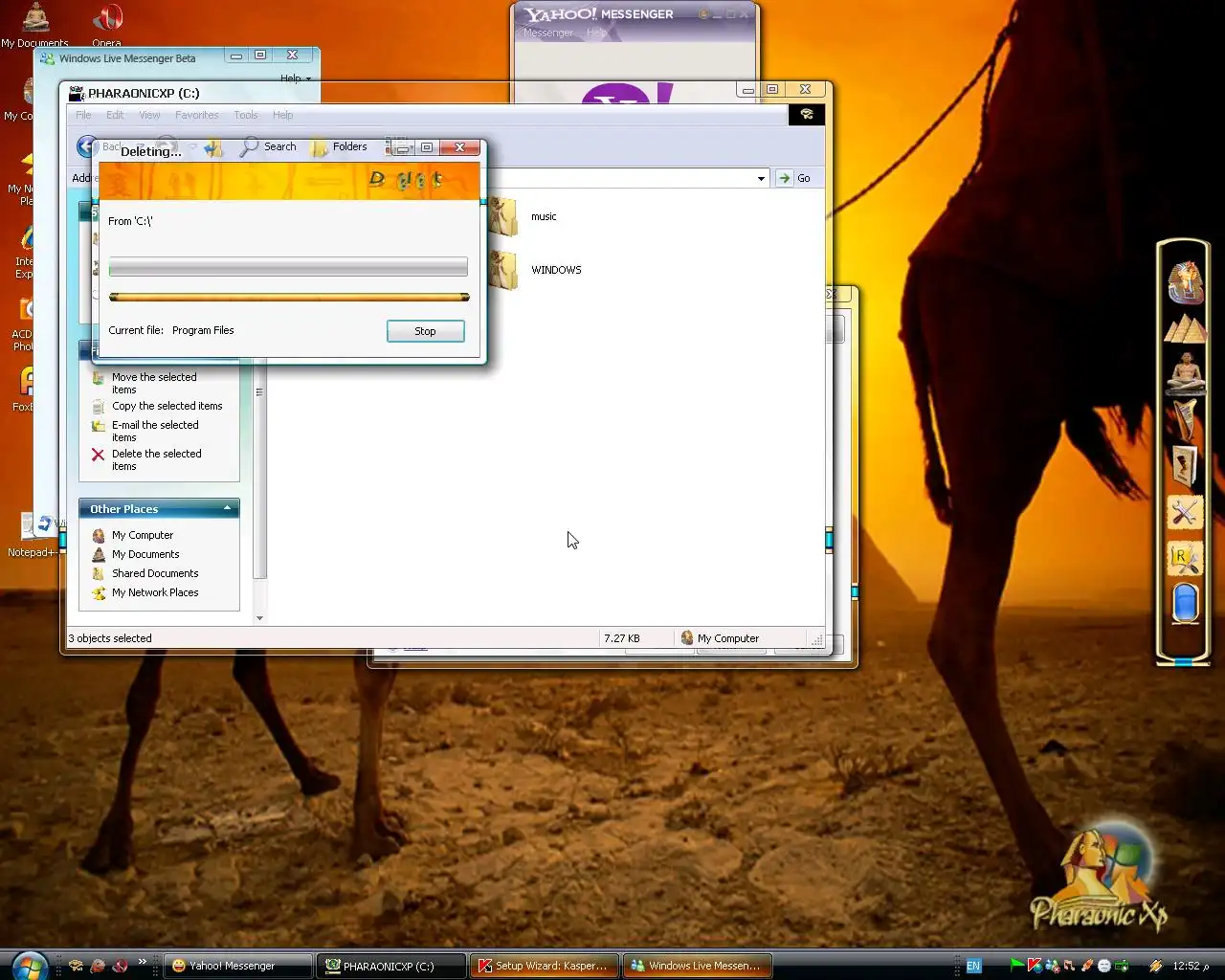
Task: Toggle the Folders pane button
Action: tap(340, 146)
